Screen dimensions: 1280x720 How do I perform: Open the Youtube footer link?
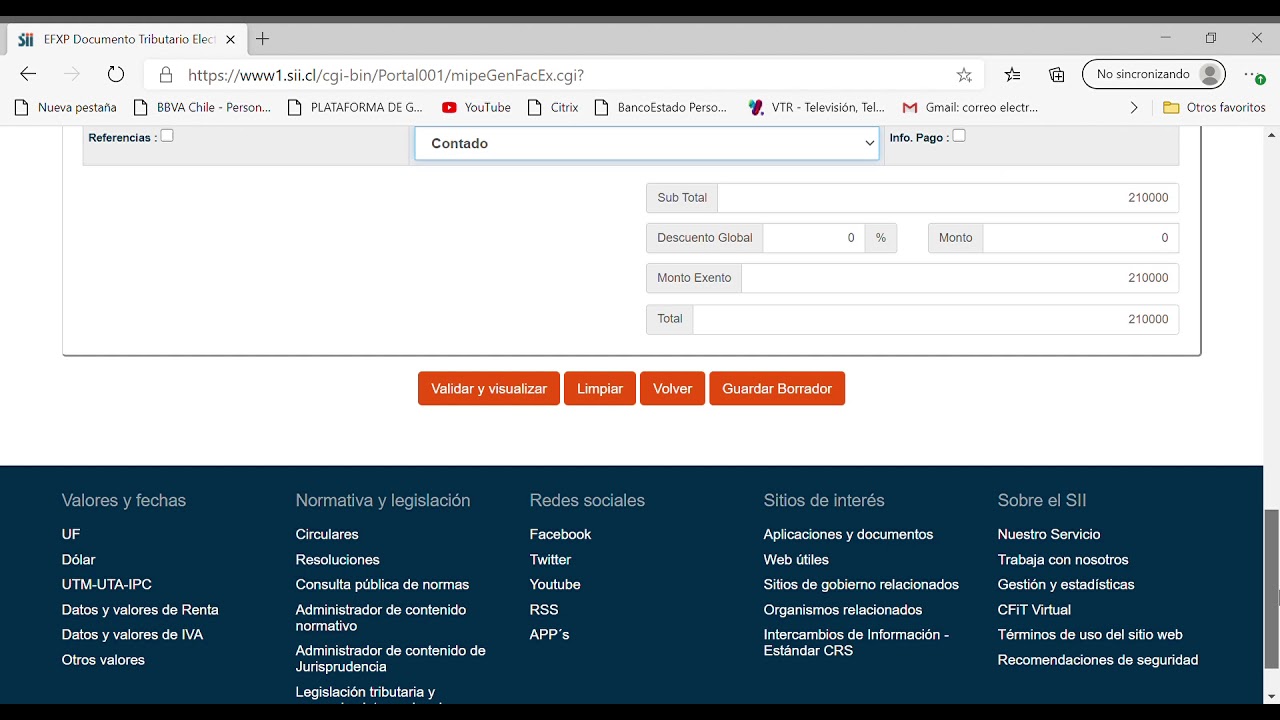[x=555, y=585]
